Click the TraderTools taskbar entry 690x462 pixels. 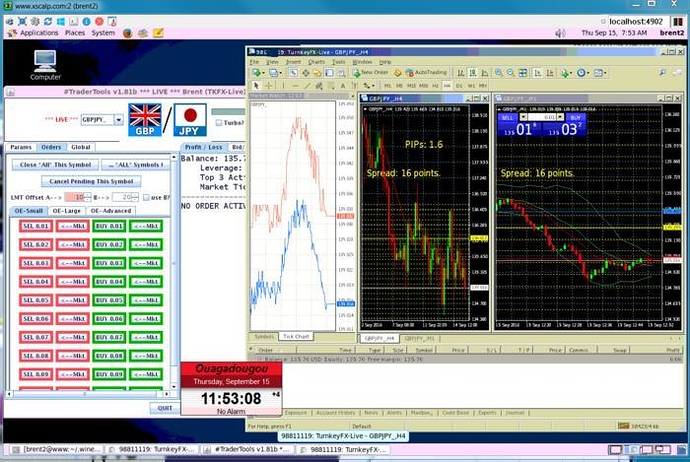tap(248, 449)
